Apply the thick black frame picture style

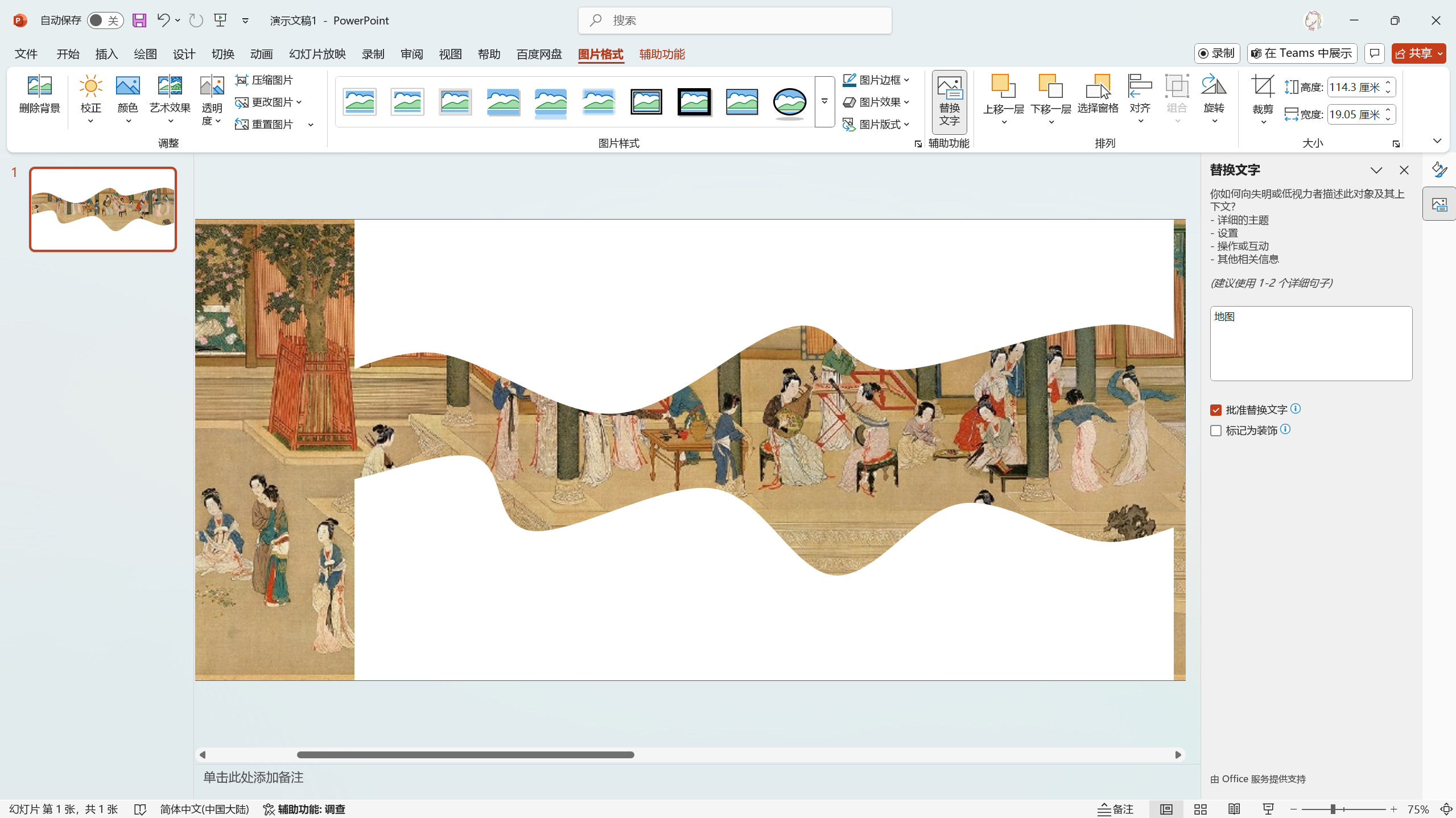click(694, 102)
